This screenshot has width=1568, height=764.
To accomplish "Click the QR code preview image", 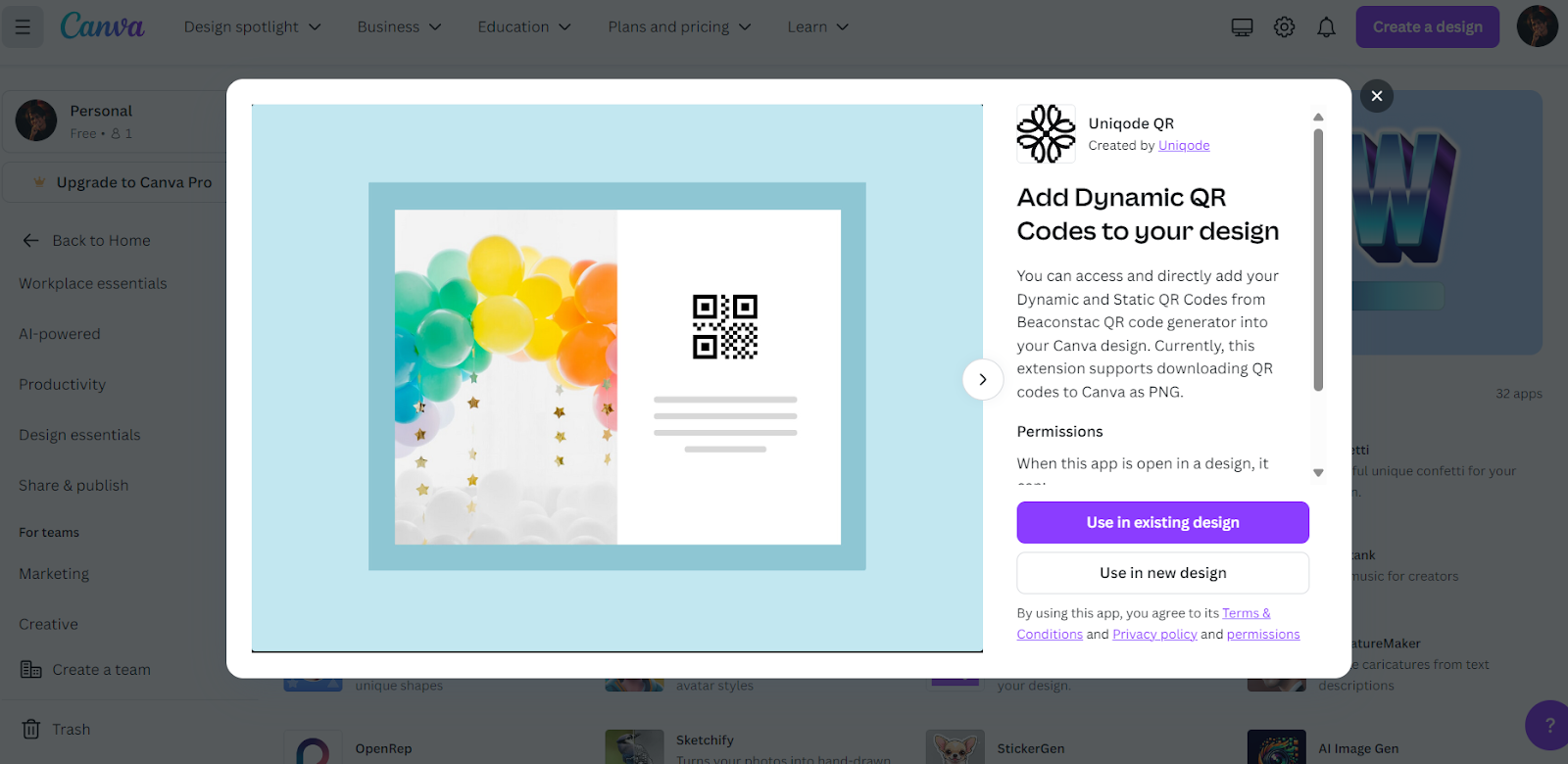I will [x=725, y=326].
